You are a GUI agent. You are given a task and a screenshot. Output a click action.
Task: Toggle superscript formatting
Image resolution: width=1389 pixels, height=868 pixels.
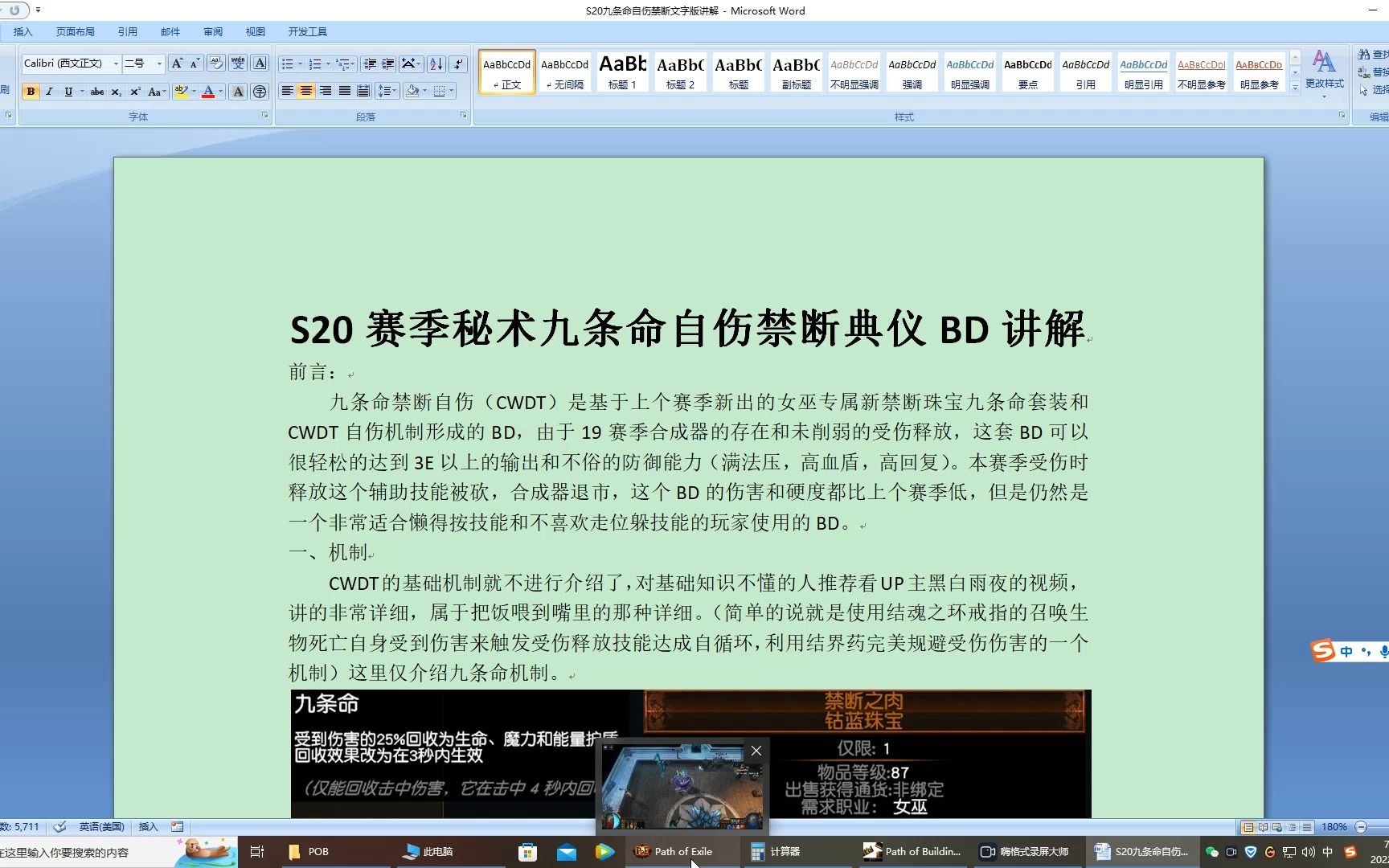pos(135,92)
